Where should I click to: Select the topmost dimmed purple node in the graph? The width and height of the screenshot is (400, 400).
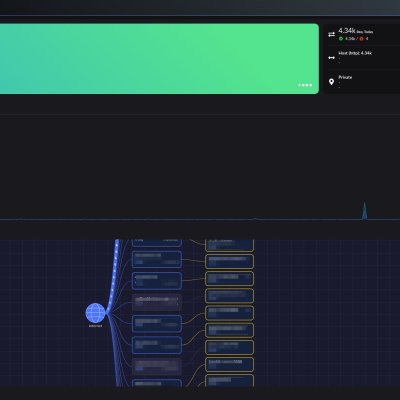(157, 302)
